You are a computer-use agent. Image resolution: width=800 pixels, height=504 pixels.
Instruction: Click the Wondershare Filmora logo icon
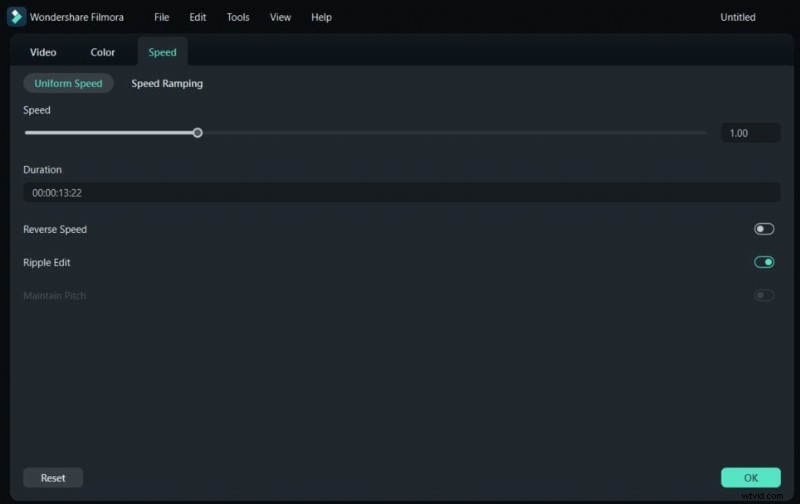(16, 17)
